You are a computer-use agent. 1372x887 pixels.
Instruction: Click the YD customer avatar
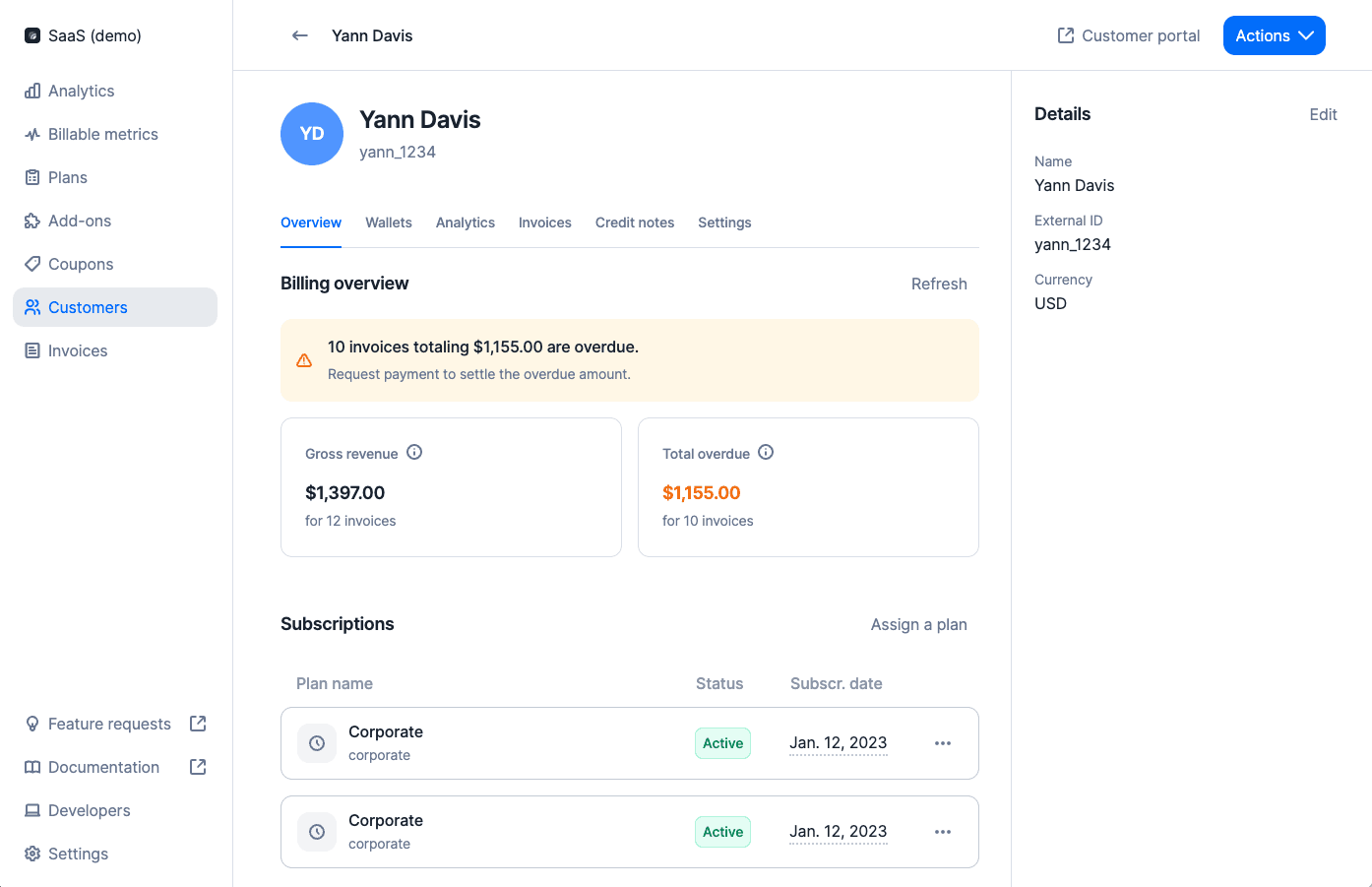(312, 134)
